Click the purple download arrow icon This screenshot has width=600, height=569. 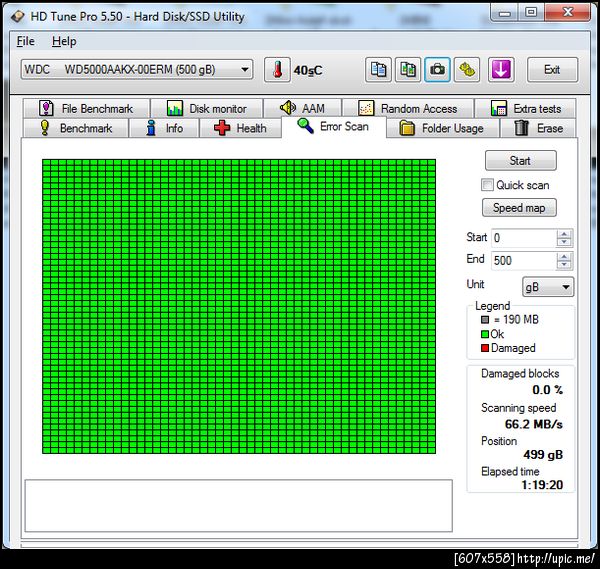[x=501, y=70]
